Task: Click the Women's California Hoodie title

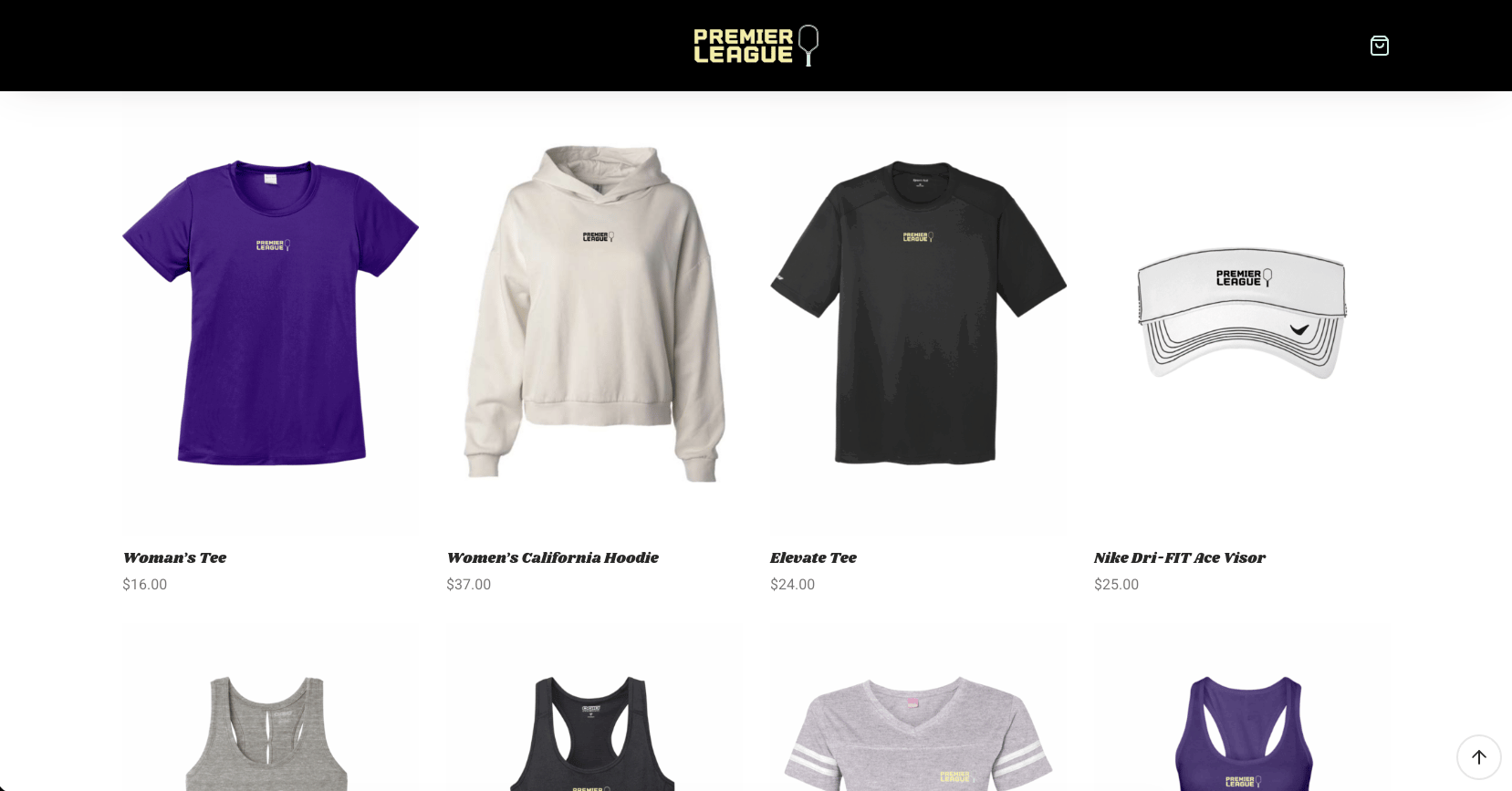Action: click(x=552, y=557)
